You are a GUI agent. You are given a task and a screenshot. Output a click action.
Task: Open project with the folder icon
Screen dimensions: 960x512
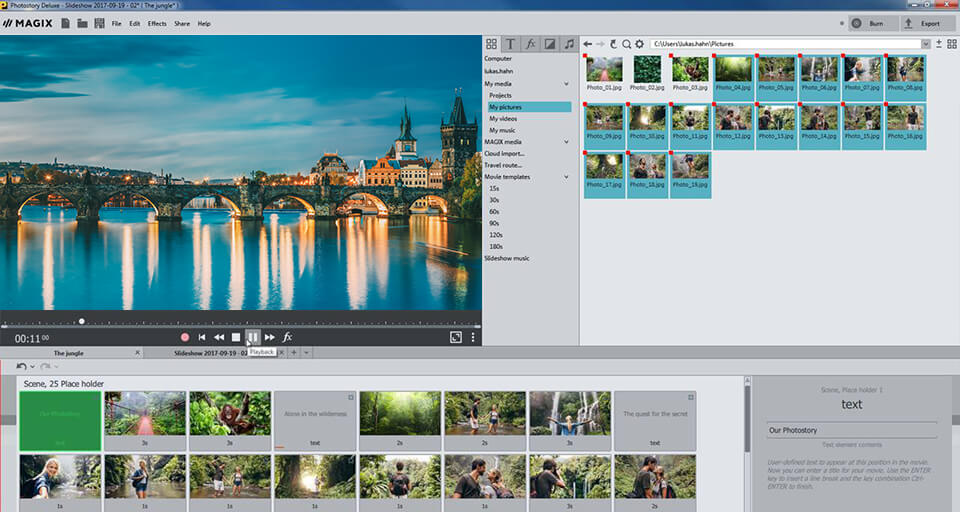click(82, 23)
